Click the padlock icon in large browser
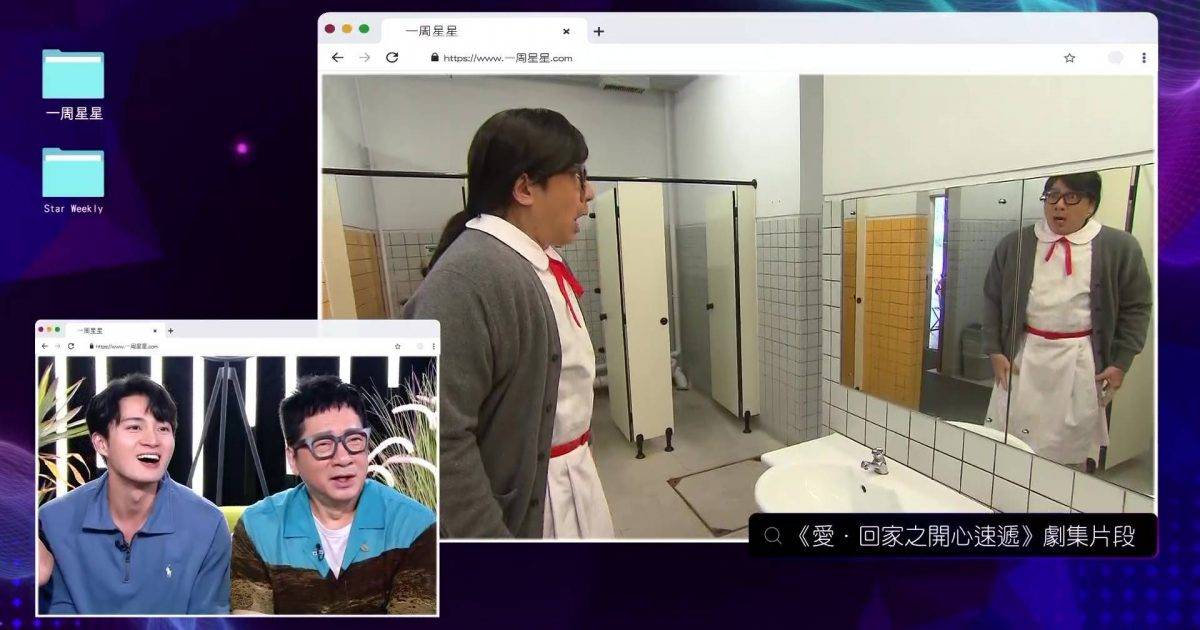Screen dimensions: 1200x630 (x=435, y=58)
